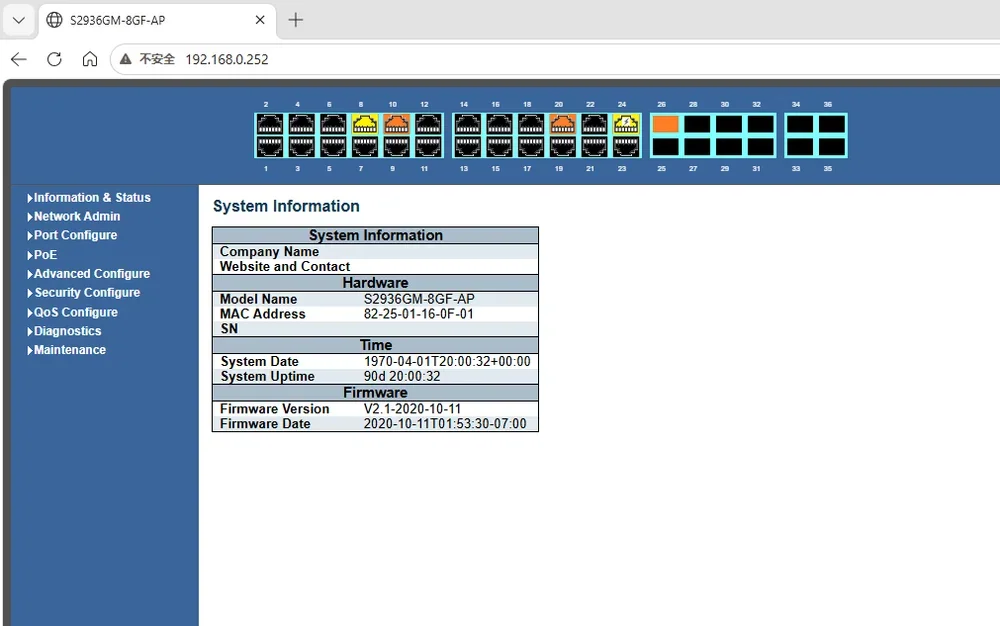Image resolution: width=1000 pixels, height=626 pixels.
Task: Click the Hardware section header
Action: coord(375,283)
